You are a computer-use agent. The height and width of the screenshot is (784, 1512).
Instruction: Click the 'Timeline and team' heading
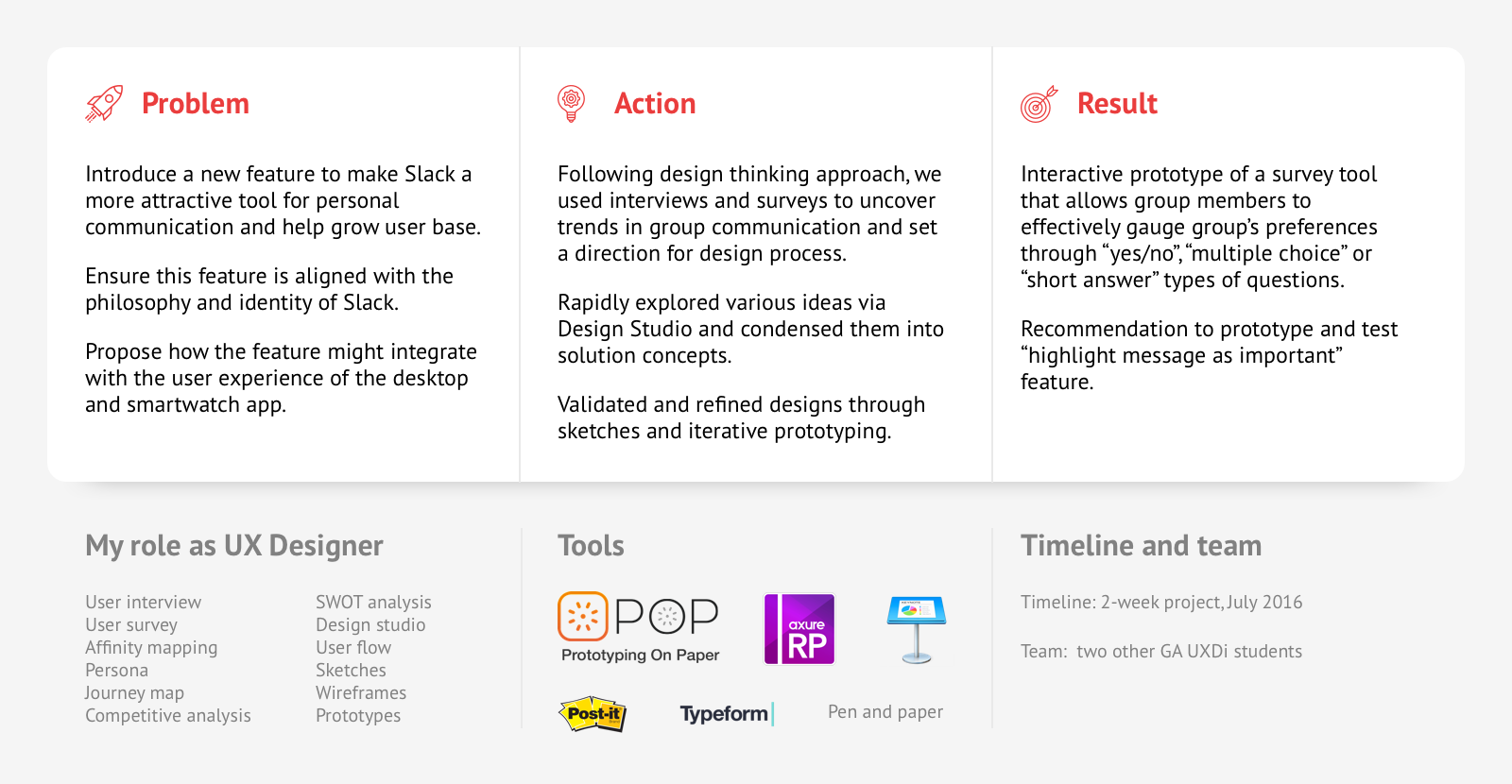click(x=1141, y=546)
